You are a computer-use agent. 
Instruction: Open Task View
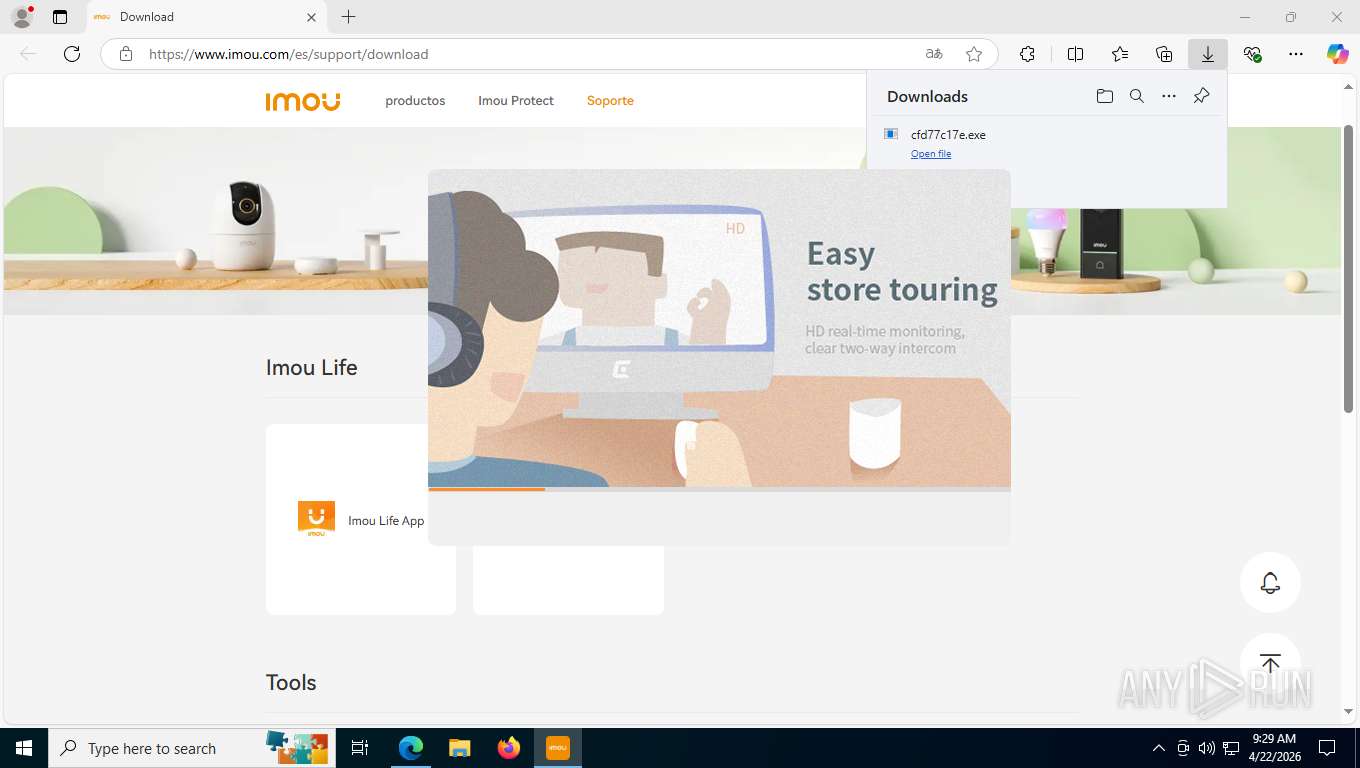point(360,748)
